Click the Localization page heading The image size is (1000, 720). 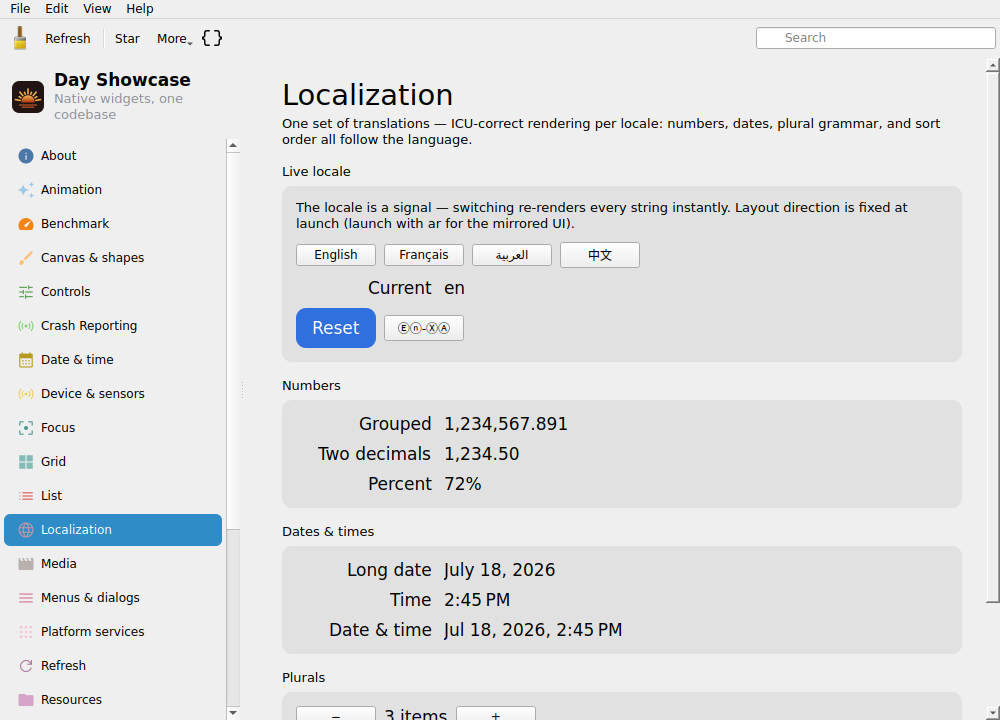click(367, 95)
